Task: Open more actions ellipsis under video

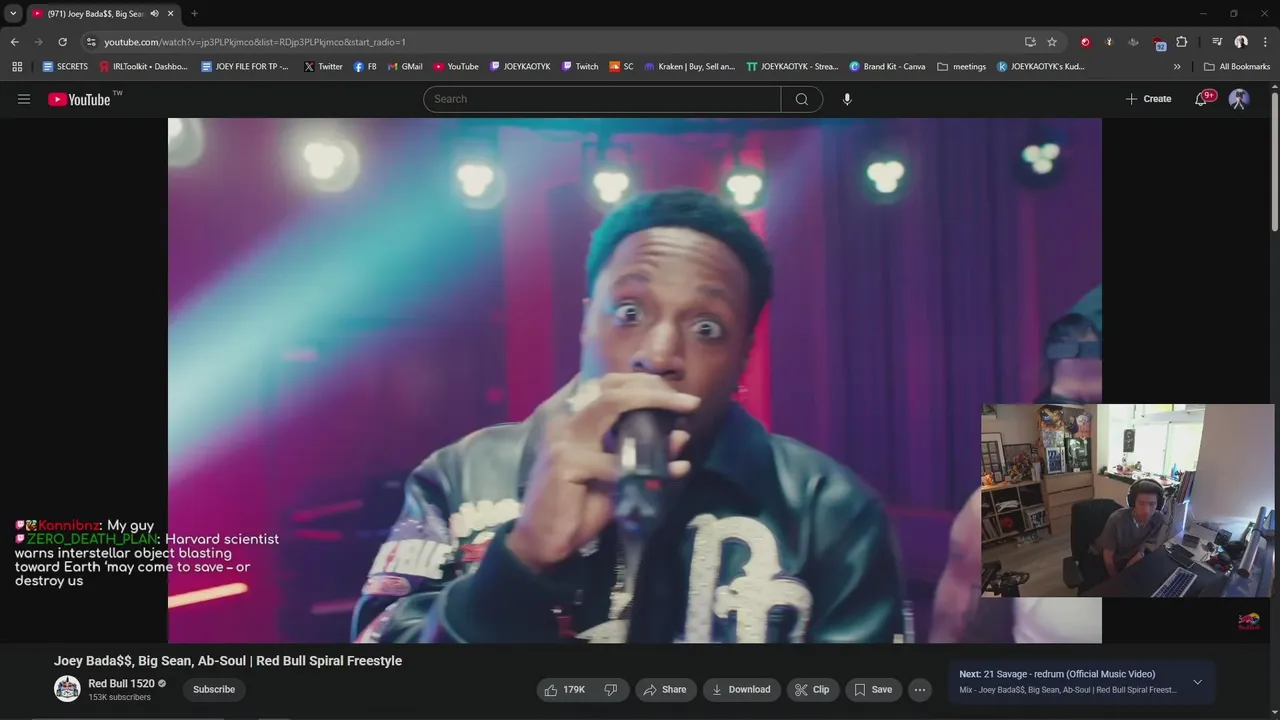Action: coord(920,689)
